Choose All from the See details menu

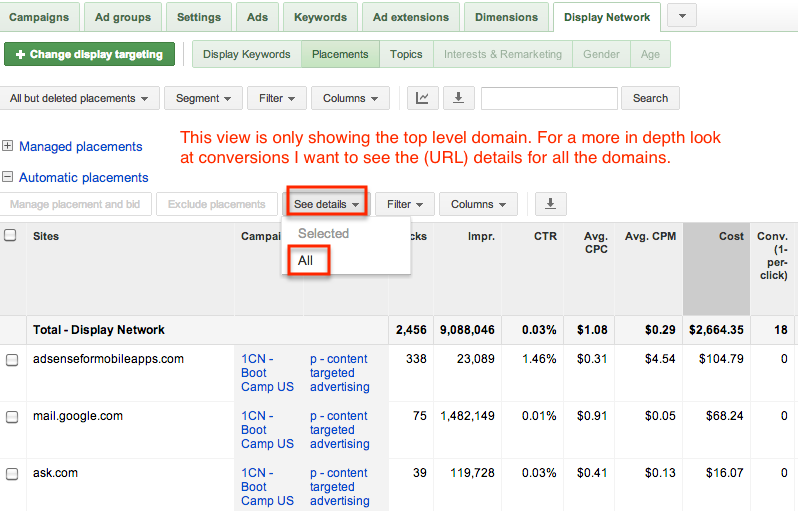[305, 261]
